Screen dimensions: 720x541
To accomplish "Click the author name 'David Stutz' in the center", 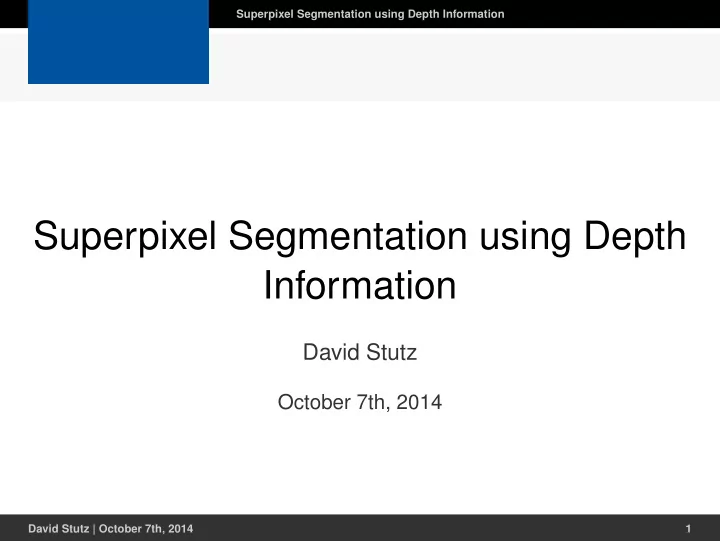I will 360,353.
